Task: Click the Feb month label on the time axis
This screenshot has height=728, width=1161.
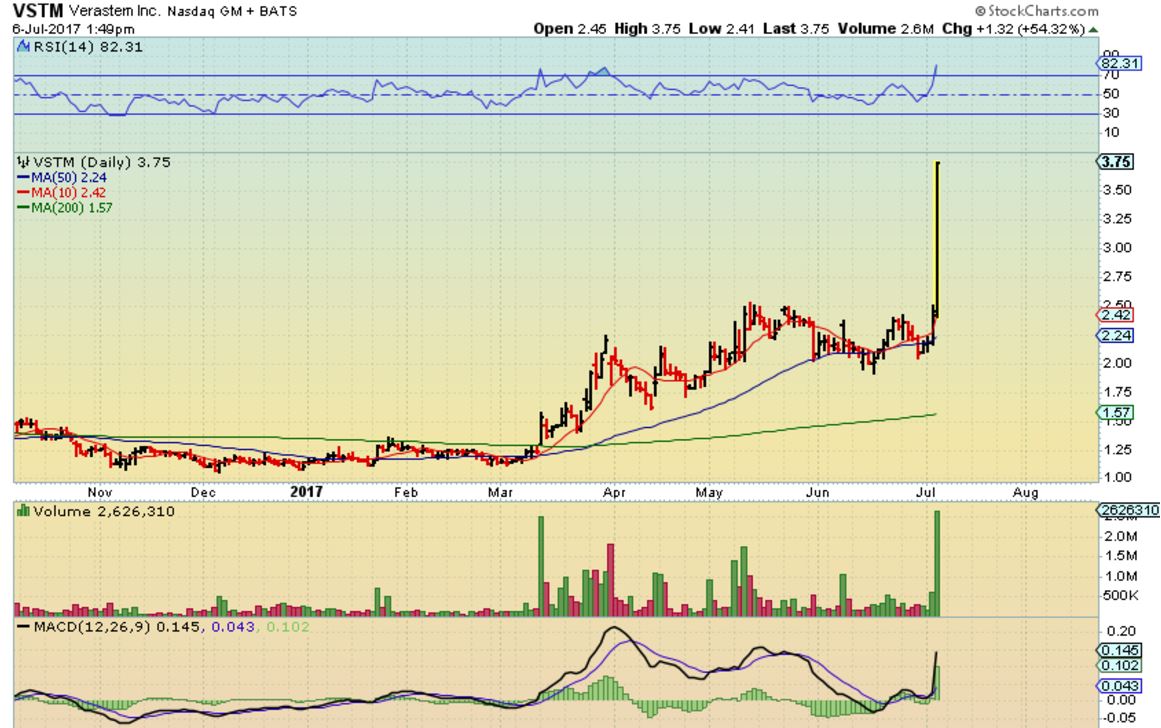Action: coord(406,492)
